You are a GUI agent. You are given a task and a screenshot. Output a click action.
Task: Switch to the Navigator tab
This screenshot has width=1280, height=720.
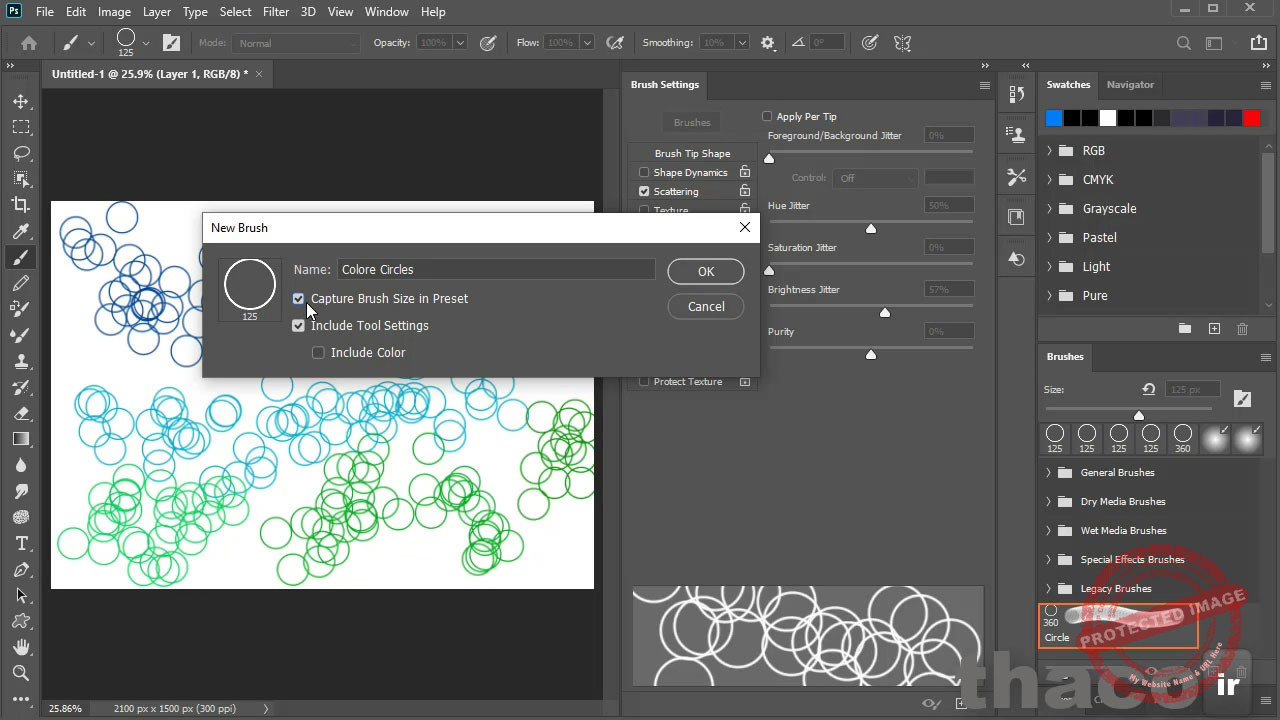(1130, 85)
